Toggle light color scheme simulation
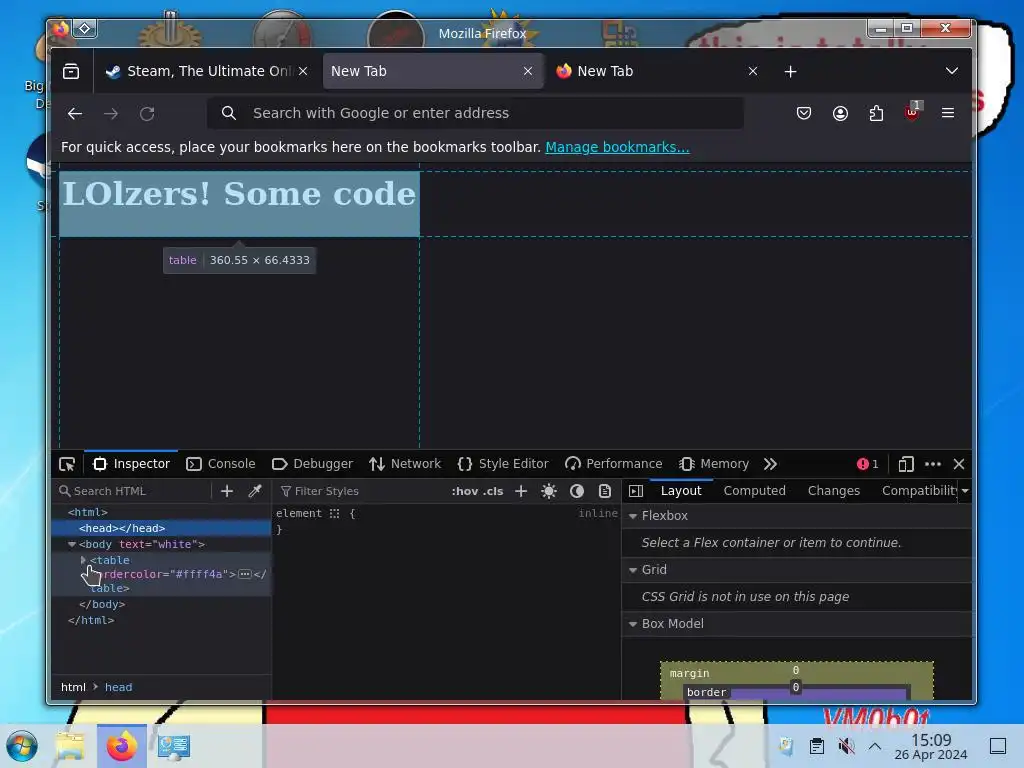The width and height of the screenshot is (1024, 768). 549,491
